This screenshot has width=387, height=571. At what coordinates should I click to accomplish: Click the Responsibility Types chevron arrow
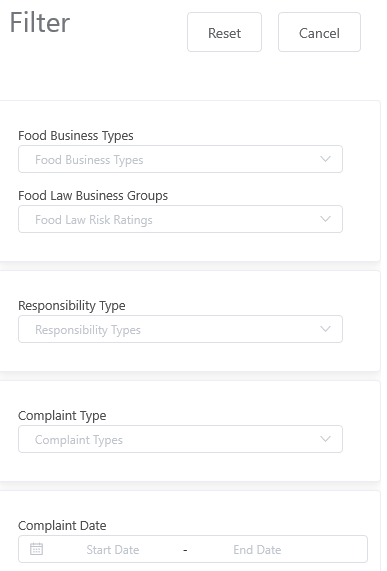(x=325, y=329)
